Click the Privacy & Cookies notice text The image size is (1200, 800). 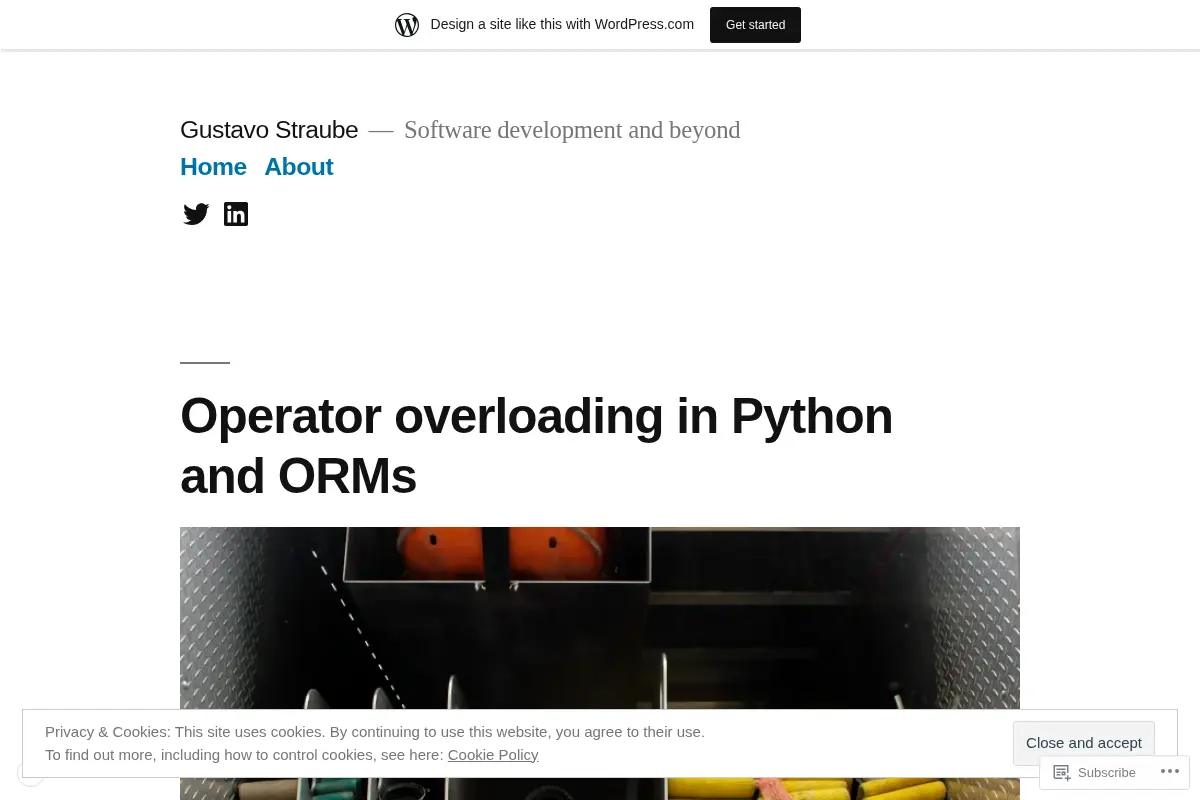tap(375, 732)
